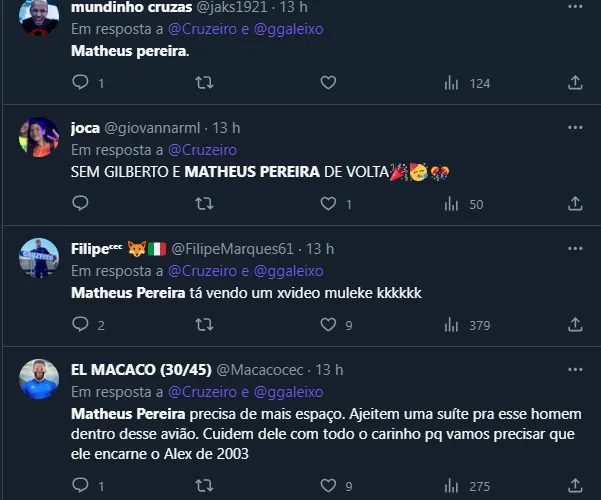
Task: Retweet EL MACACO's tweet
Action: pyautogui.click(x=204, y=486)
